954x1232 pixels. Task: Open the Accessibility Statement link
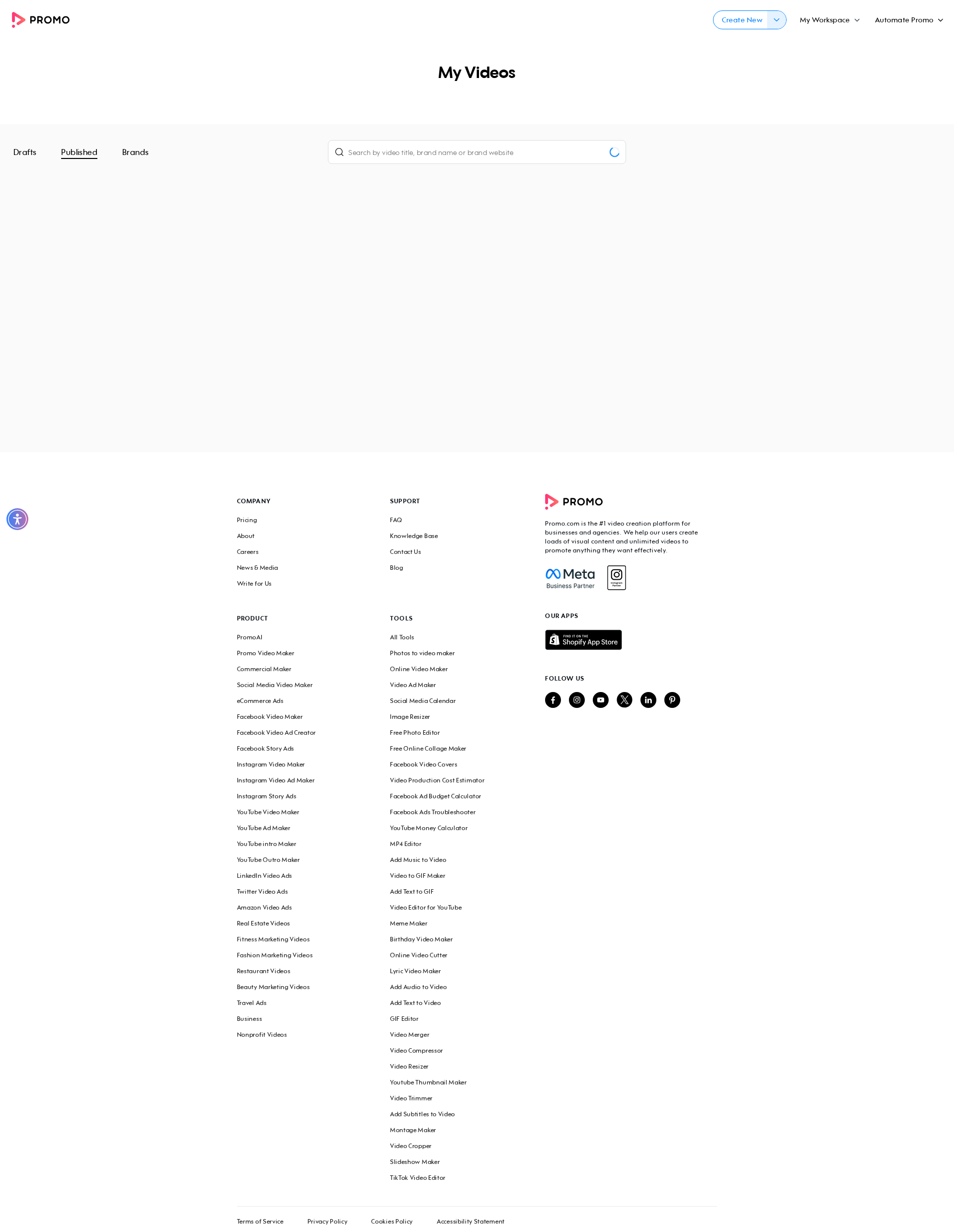[x=471, y=1221]
